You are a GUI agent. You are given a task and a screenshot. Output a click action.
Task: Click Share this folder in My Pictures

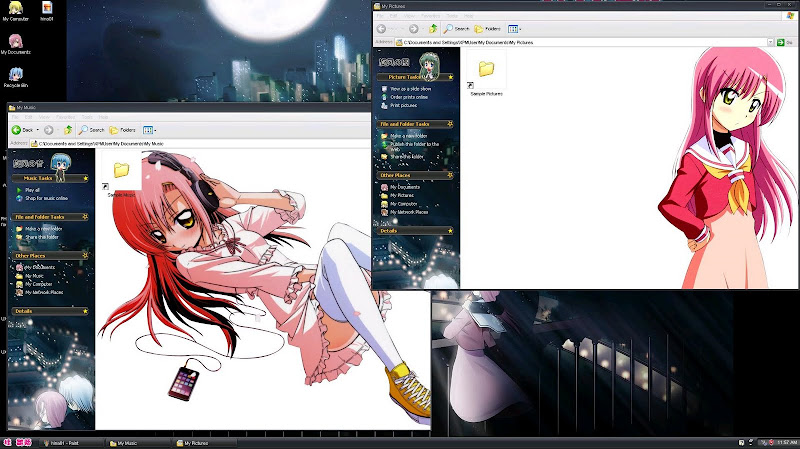[x=407, y=157]
